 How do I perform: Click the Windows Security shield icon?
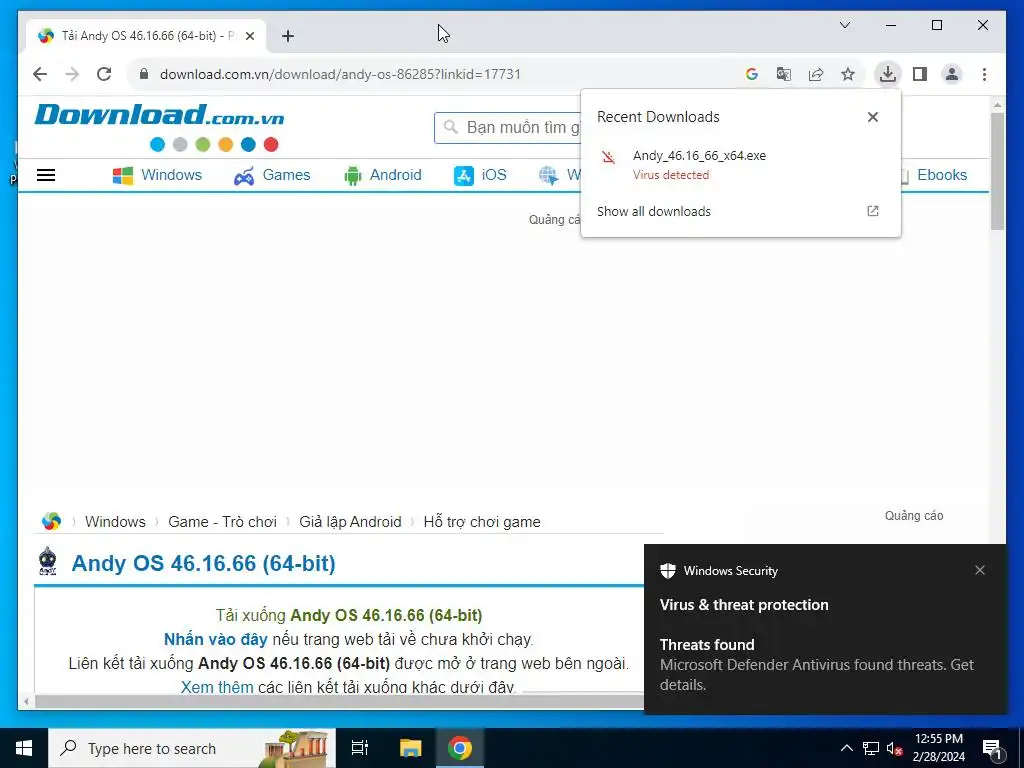(x=667, y=571)
